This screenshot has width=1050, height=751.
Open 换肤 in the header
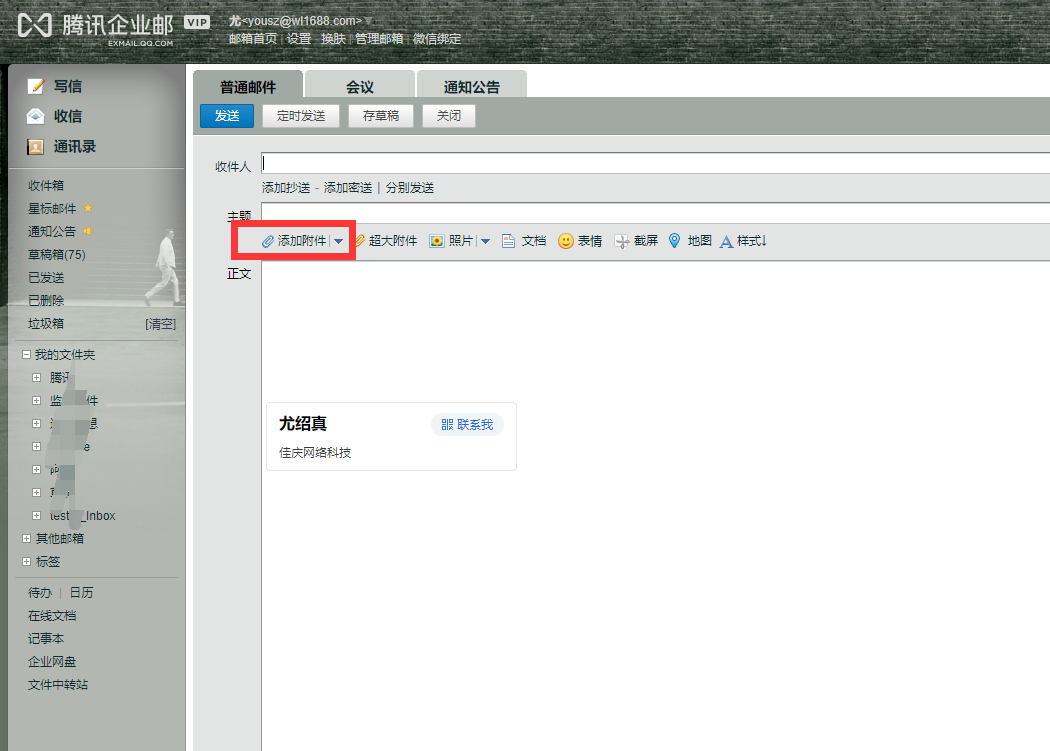[x=333, y=39]
